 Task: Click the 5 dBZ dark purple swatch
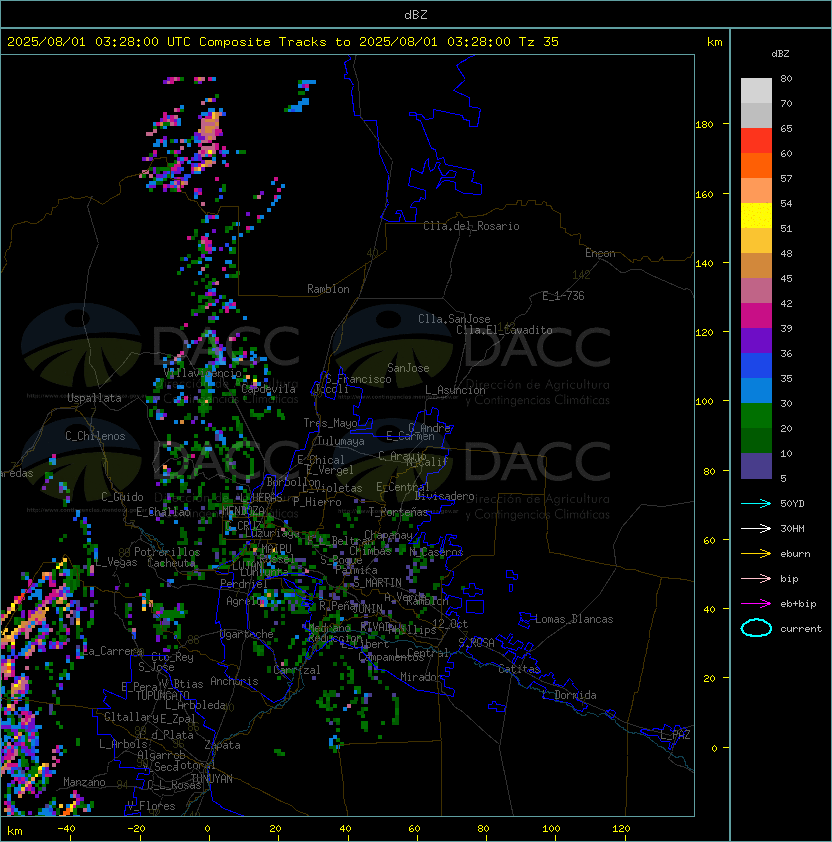point(756,466)
